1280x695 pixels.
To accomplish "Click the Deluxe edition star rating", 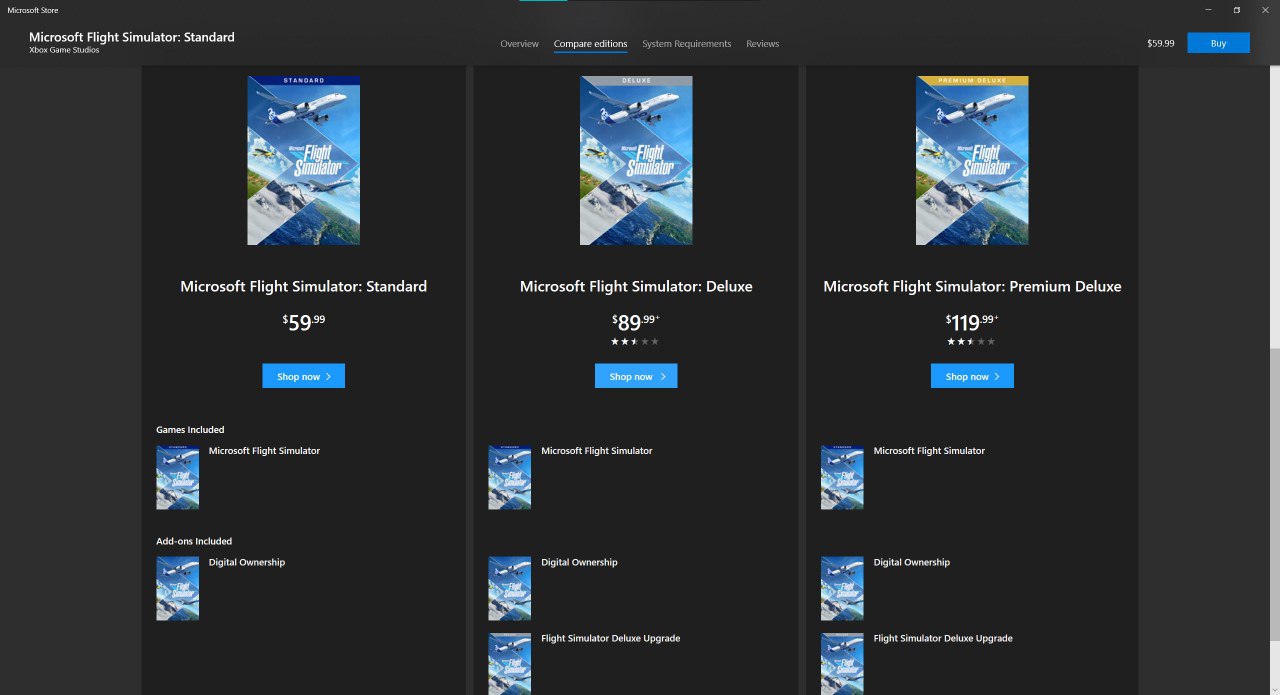I will tap(635, 342).
